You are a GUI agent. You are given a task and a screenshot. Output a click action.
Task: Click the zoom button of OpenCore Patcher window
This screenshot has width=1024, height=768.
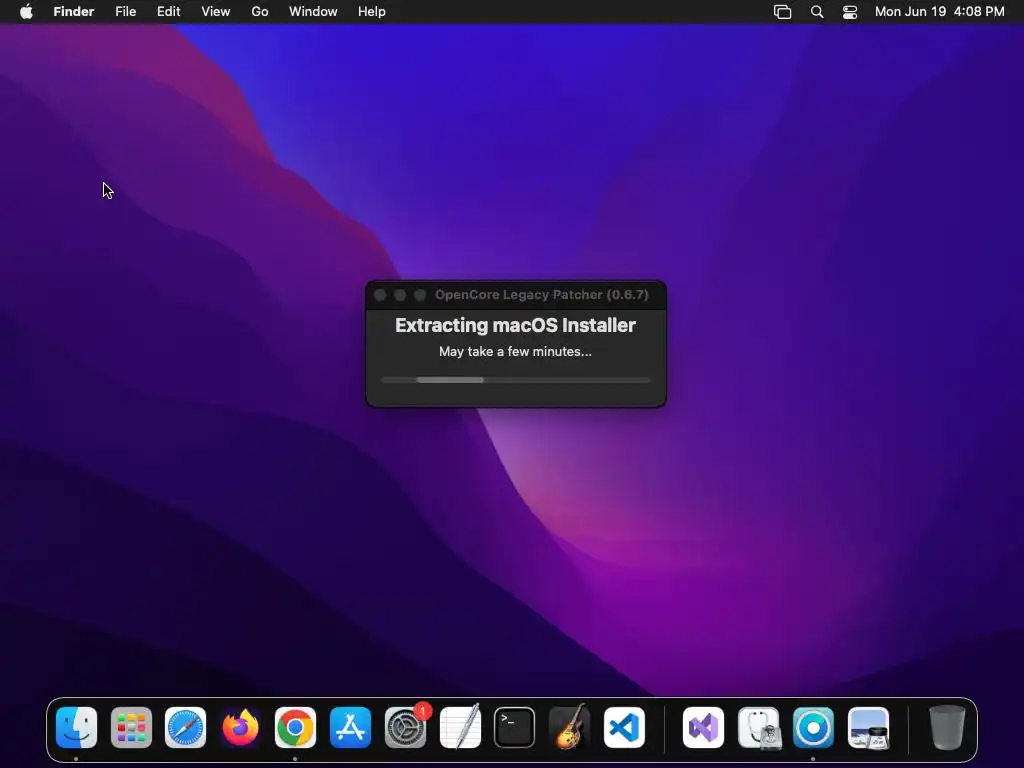tap(421, 295)
